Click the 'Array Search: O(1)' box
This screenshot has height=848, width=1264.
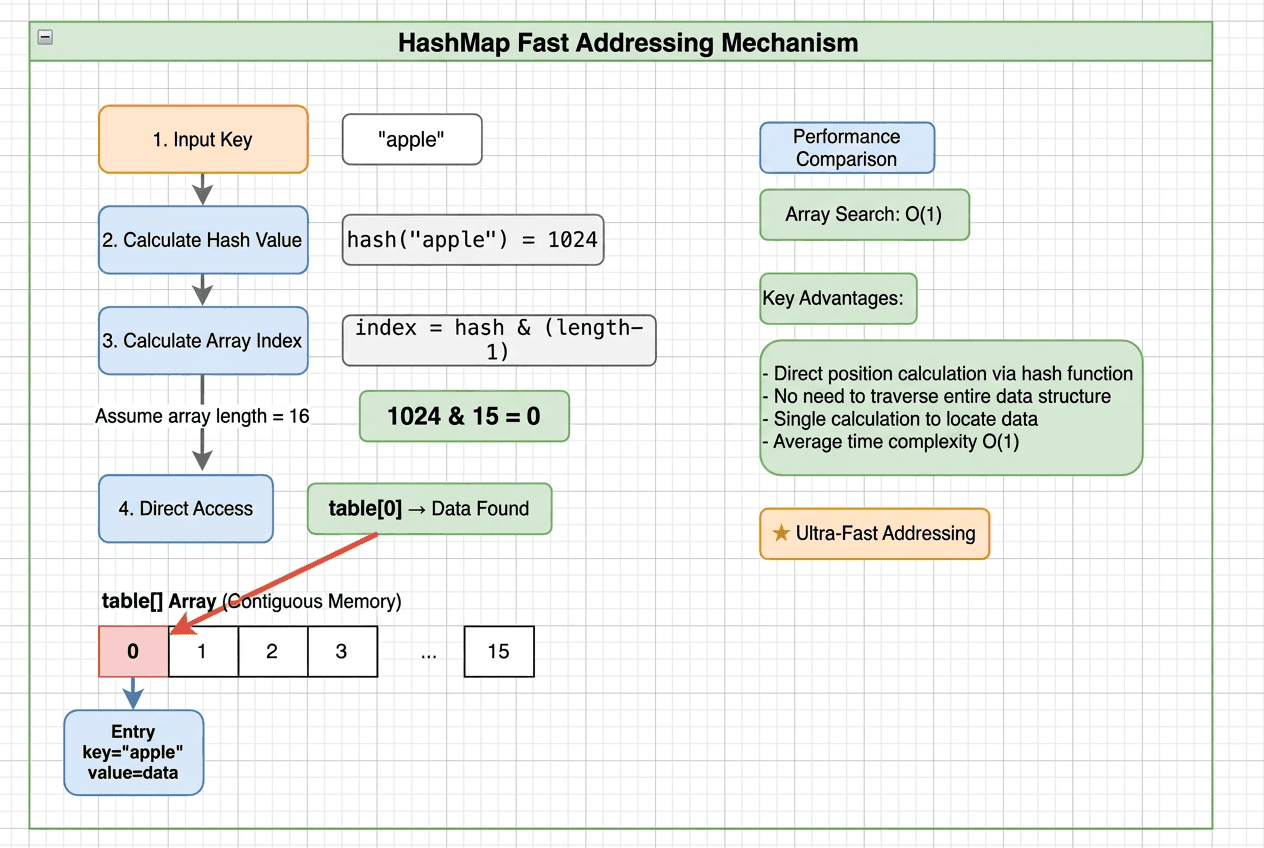coord(864,215)
